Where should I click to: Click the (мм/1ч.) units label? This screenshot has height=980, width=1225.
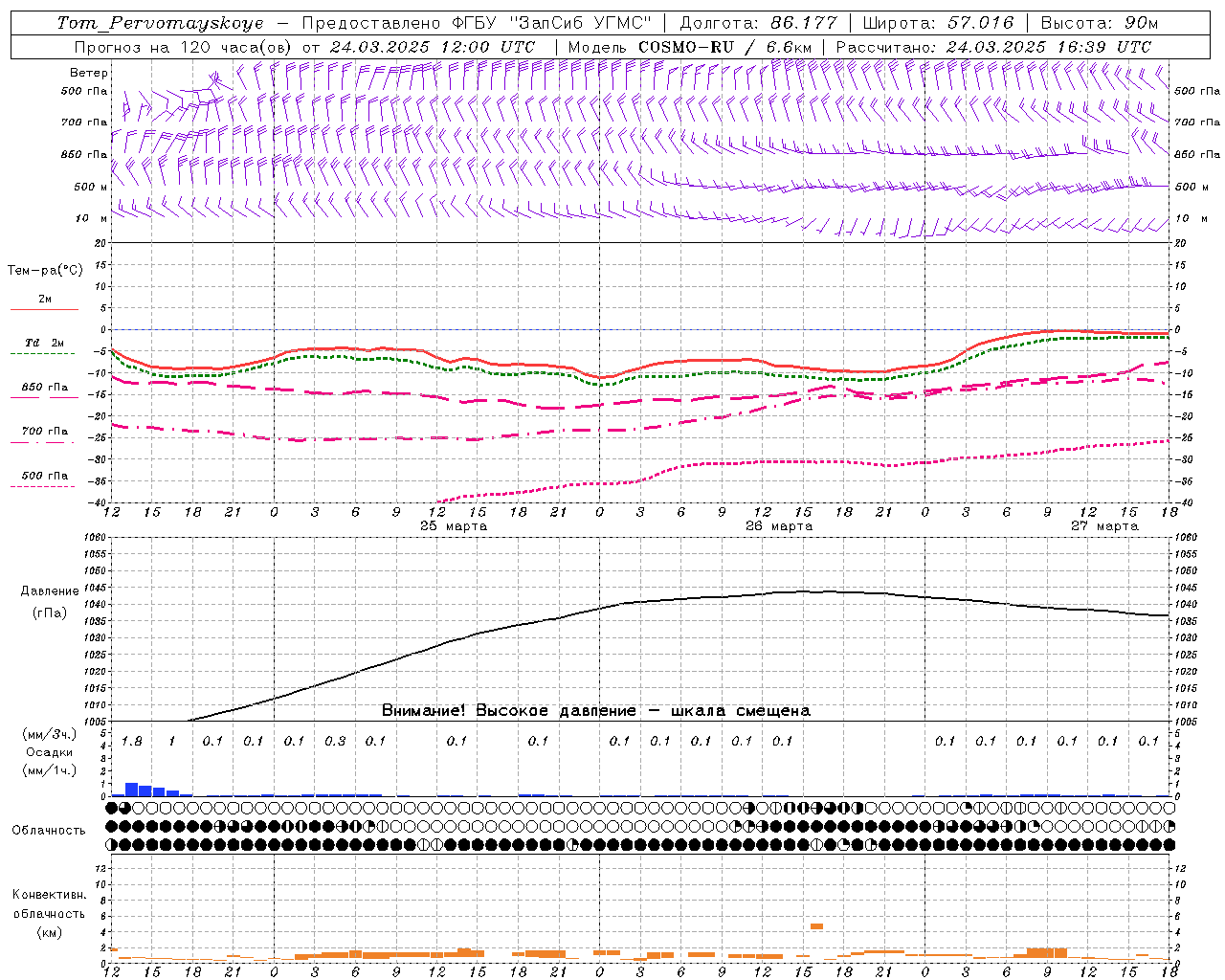(50, 770)
